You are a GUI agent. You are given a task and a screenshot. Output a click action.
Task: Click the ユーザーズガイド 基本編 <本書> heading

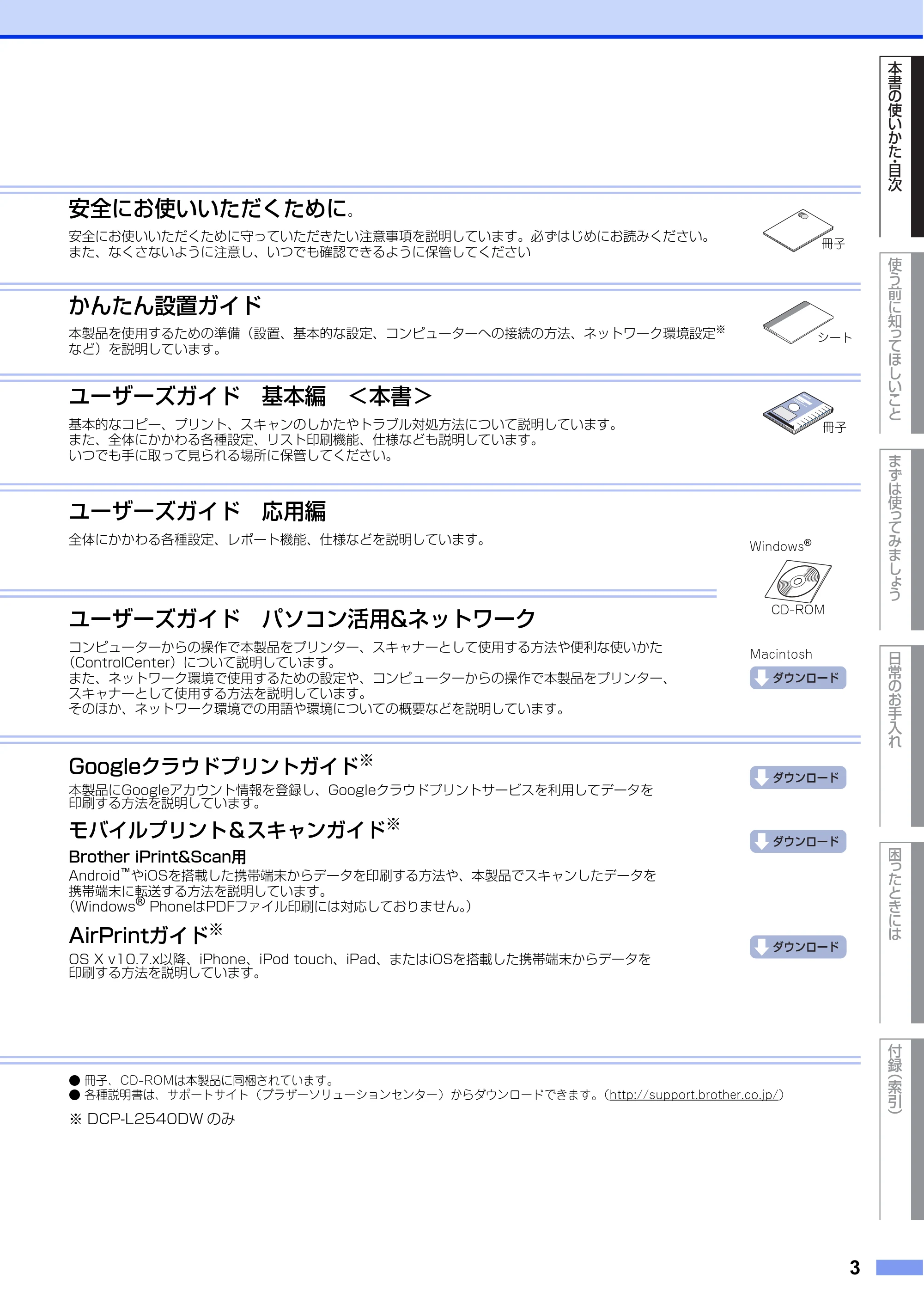tap(250, 396)
